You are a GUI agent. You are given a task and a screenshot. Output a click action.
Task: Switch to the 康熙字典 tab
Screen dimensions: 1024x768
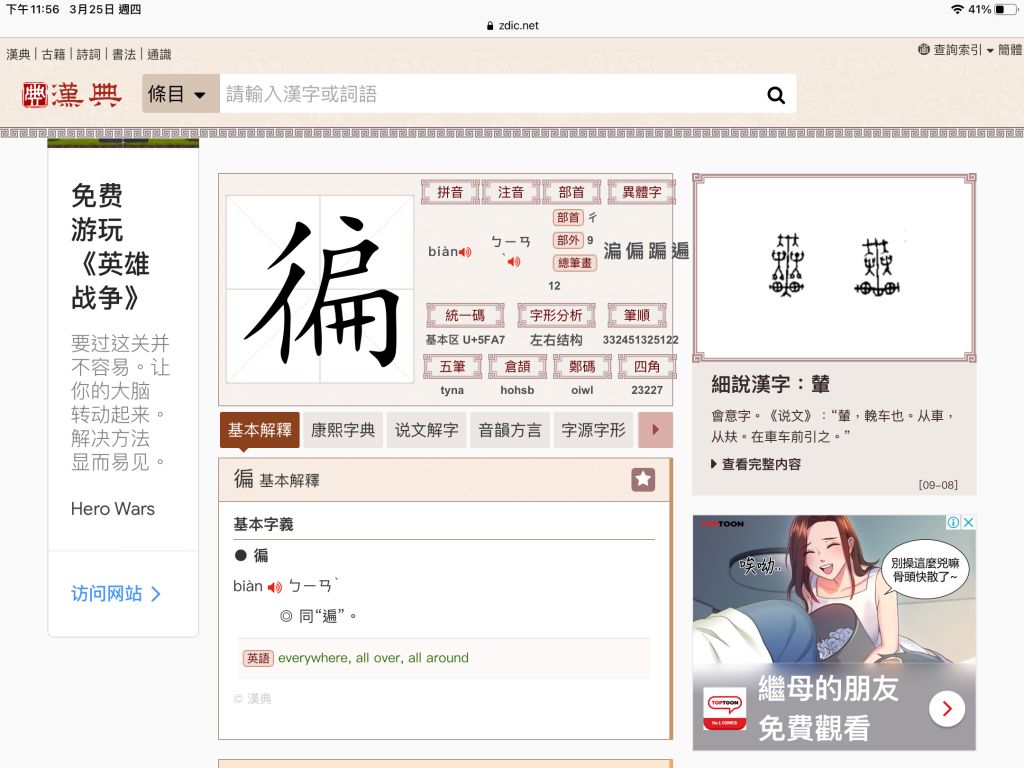(343, 430)
